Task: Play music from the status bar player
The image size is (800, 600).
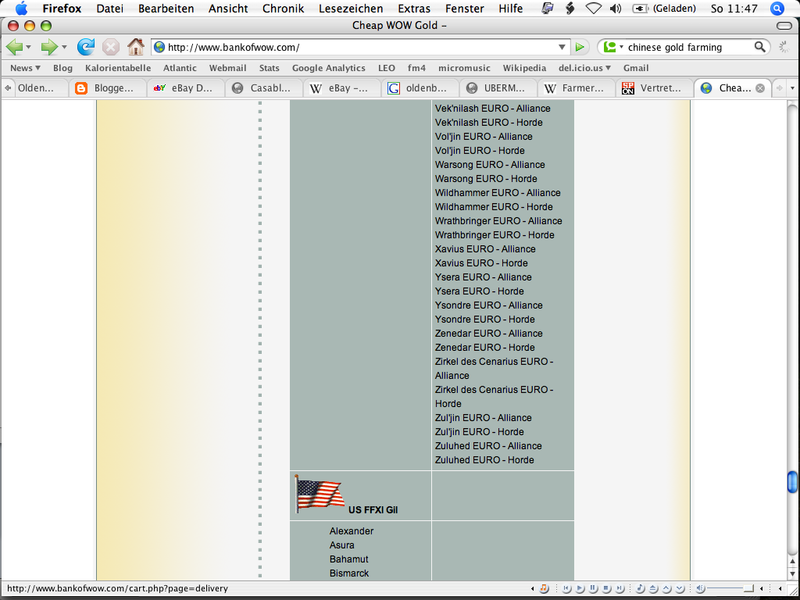Action: 580,589
